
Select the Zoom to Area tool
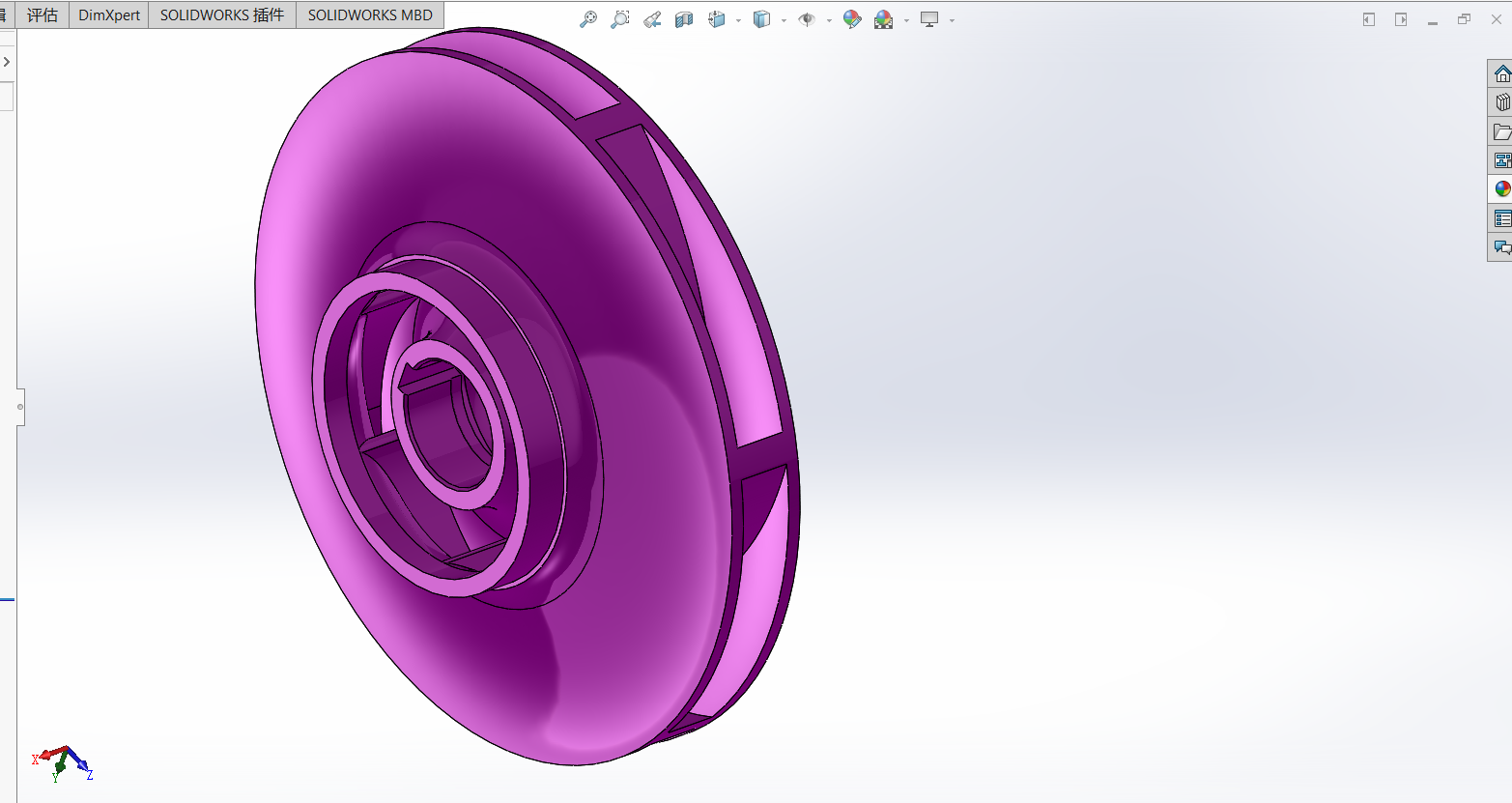[x=620, y=19]
